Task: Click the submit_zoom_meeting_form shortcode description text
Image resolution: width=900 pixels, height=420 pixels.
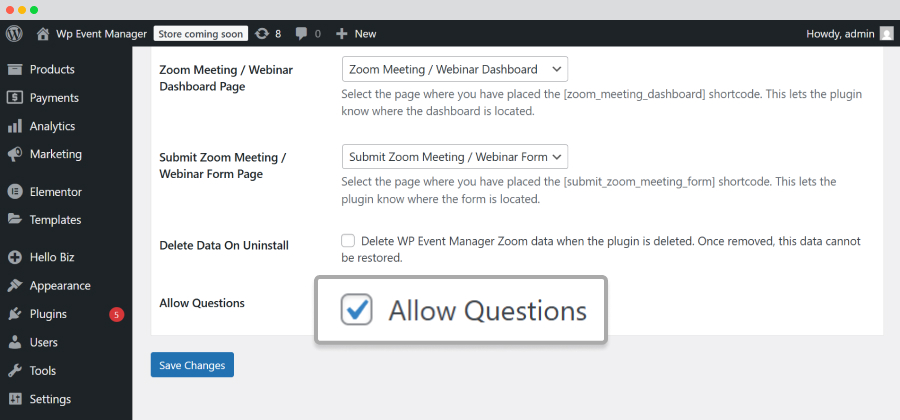Action: (589, 191)
